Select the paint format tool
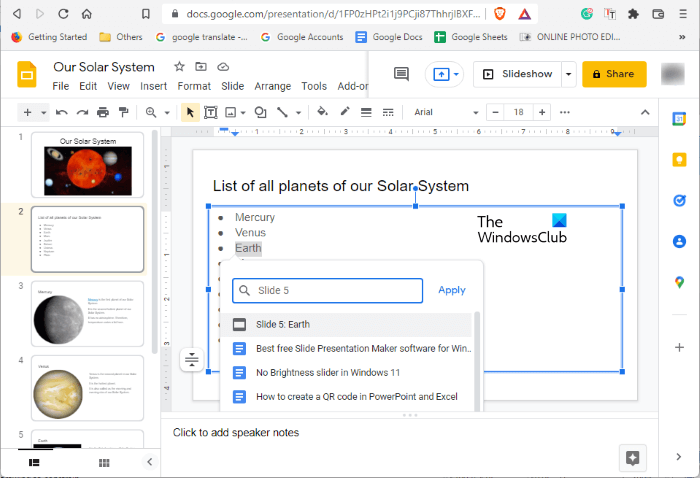Viewport: 700px width, 478px height. 124,112
